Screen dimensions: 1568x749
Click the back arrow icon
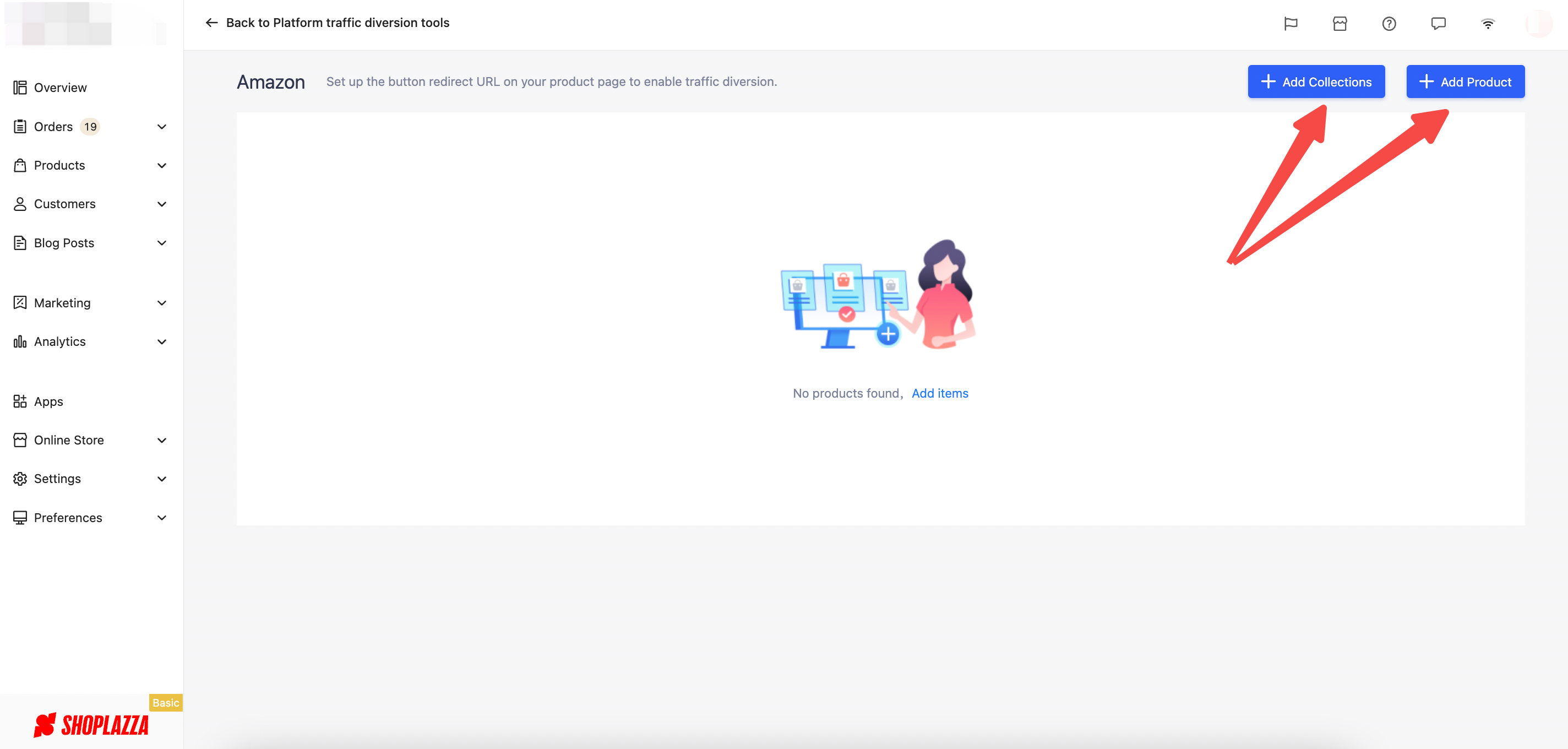[212, 23]
